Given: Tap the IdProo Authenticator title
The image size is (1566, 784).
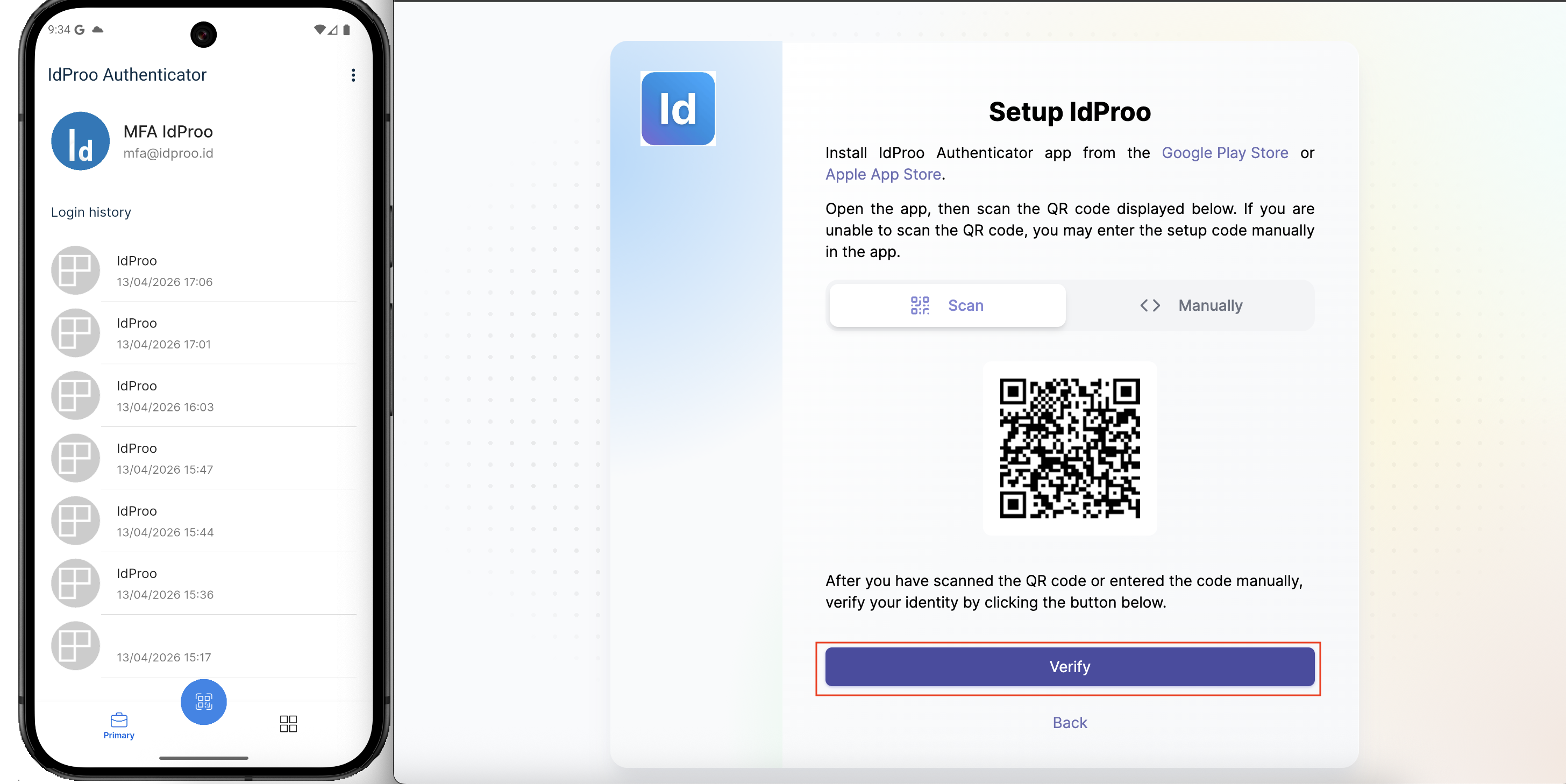Looking at the screenshot, I should [127, 75].
